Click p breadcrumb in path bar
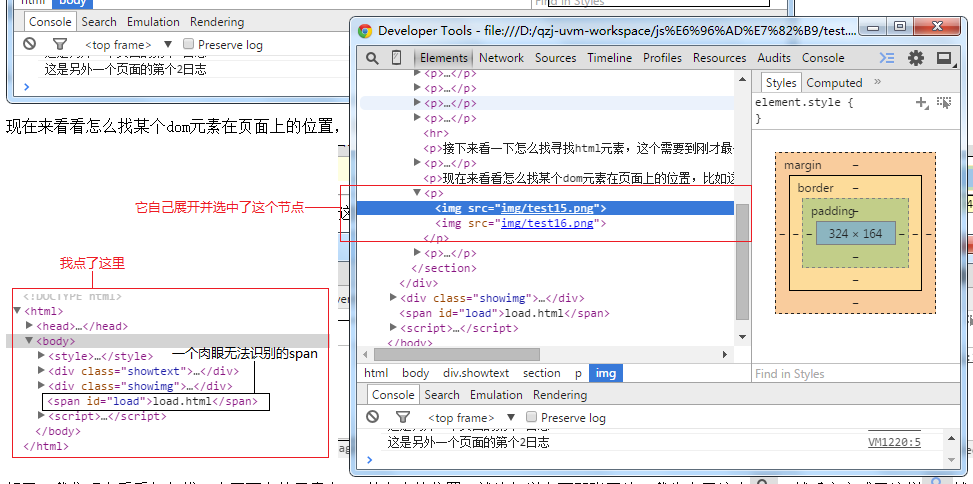 tap(578, 373)
